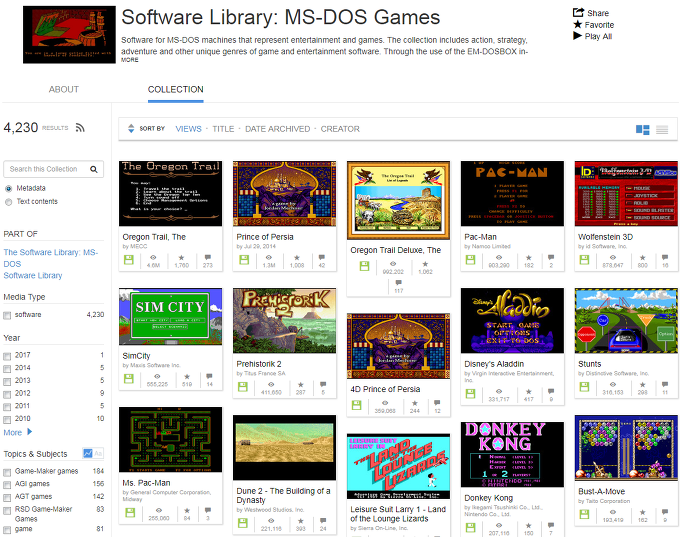The width and height of the screenshot is (680, 537).
Task: Click the Stunts reviews comment icon
Action: [x=665, y=384]
